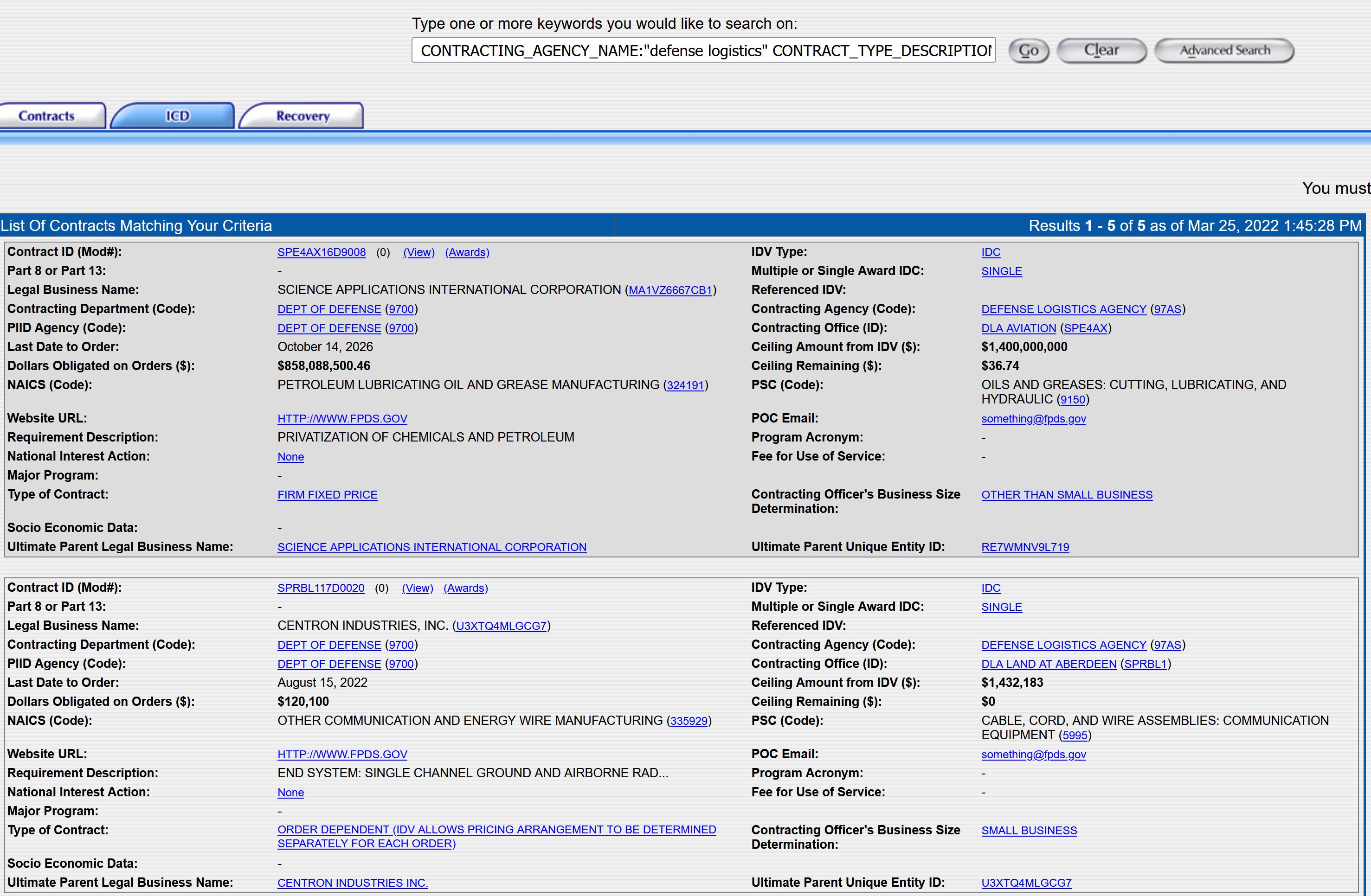Click DEFENSE LOGISTICS AGENCY in second contract
Screen dimensions: 1371x896
[x=1064, y=645]
